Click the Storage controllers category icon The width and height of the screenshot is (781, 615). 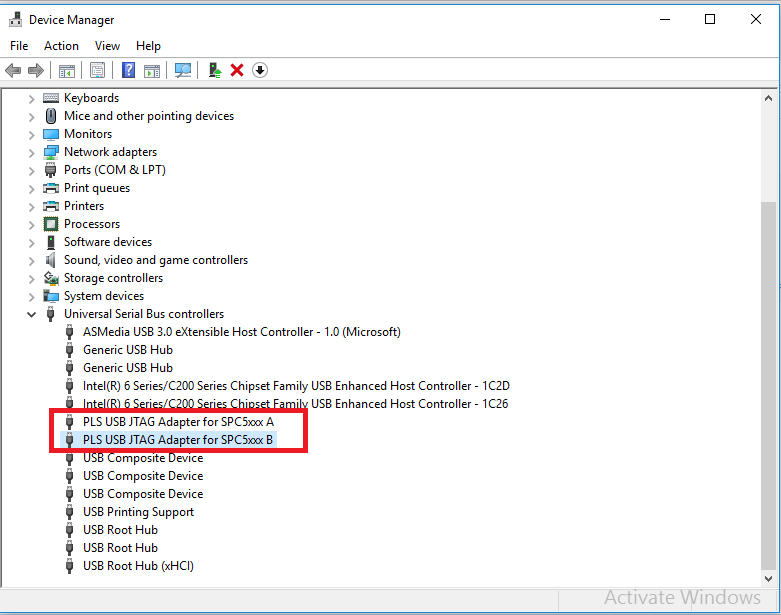coord(51,278)
